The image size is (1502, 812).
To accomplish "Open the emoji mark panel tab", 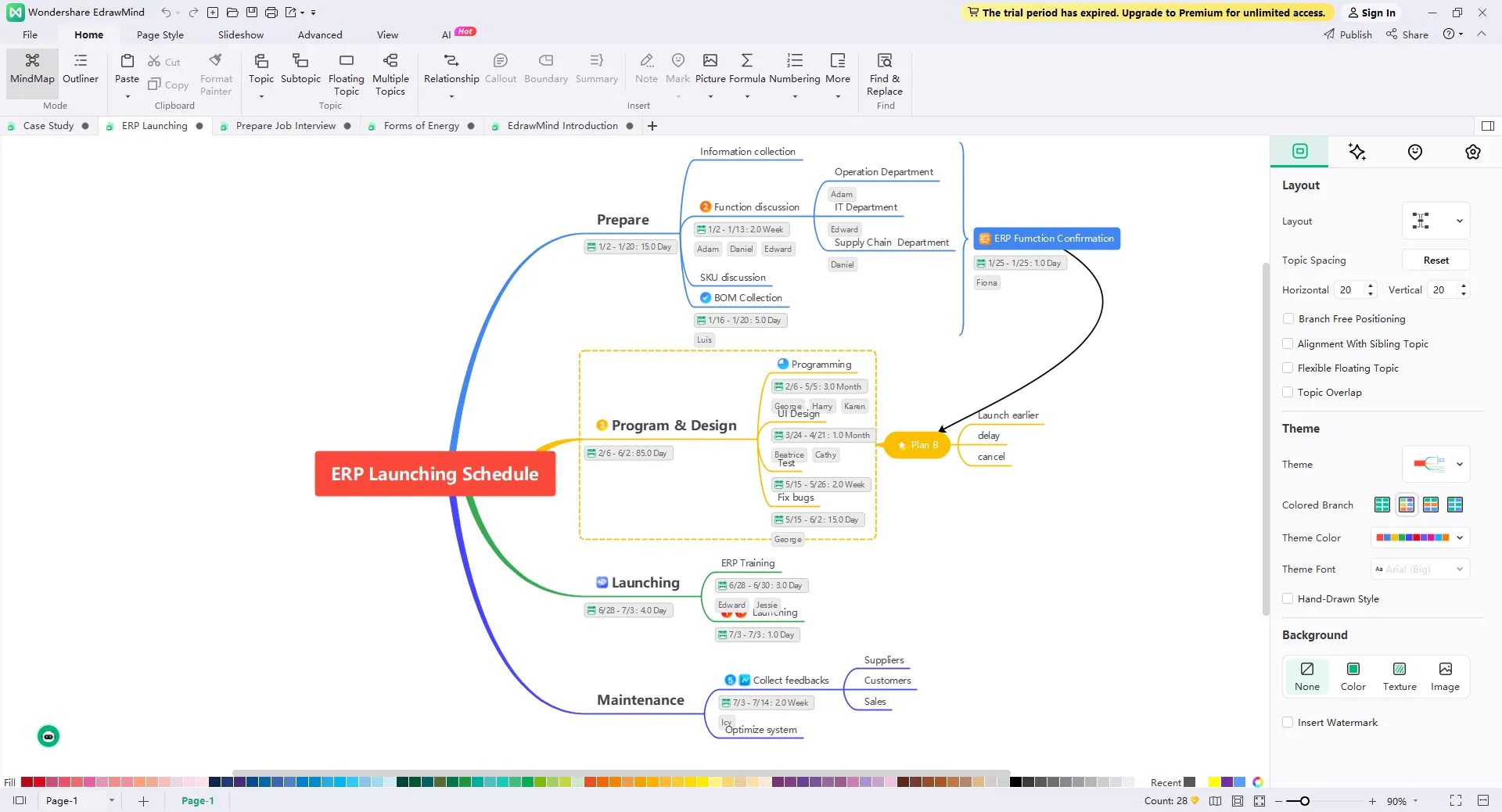I will [x=1415, y=152].
